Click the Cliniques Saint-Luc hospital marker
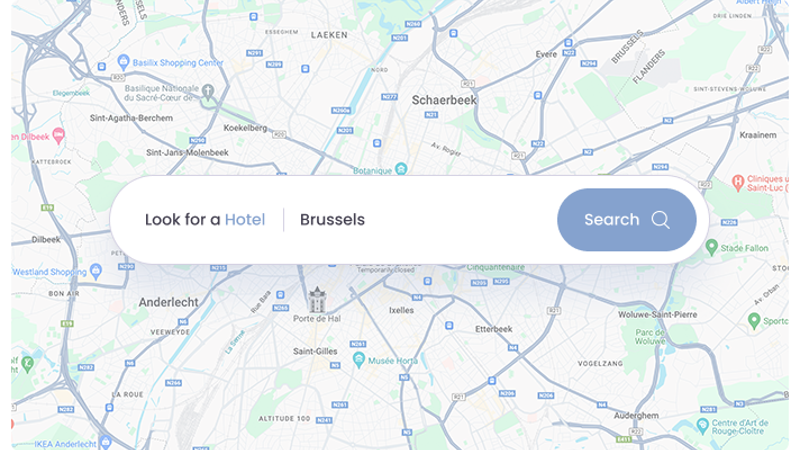 pyautogui.click(x=737, y=182)
